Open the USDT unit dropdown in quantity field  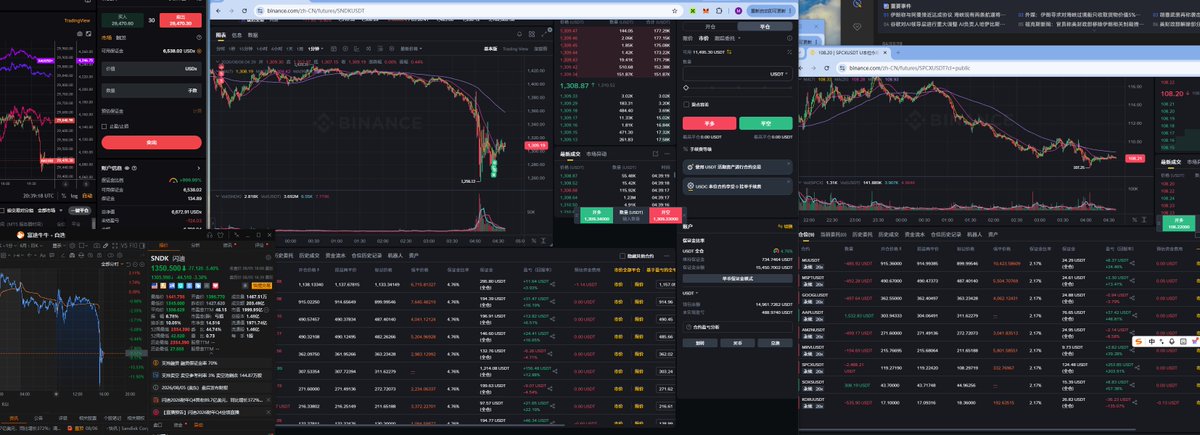point(779,74)
